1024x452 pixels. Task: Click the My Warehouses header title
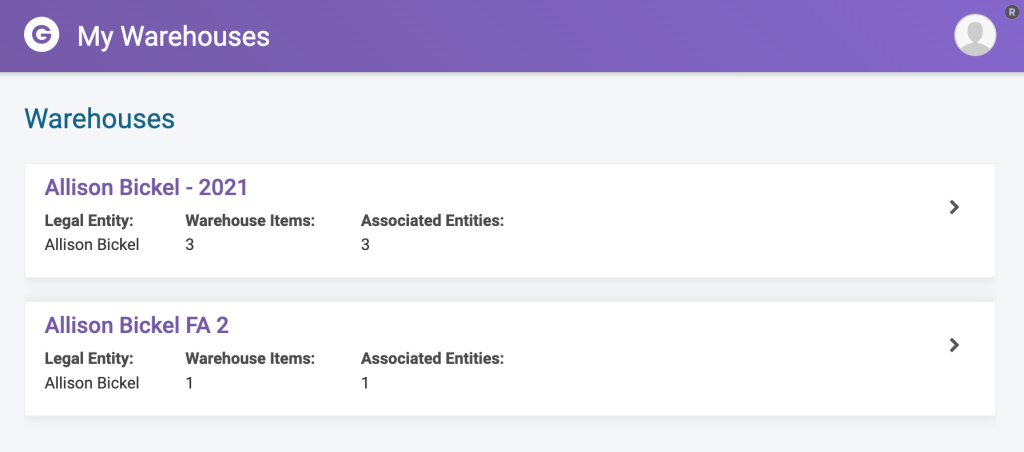coord(174,37)
